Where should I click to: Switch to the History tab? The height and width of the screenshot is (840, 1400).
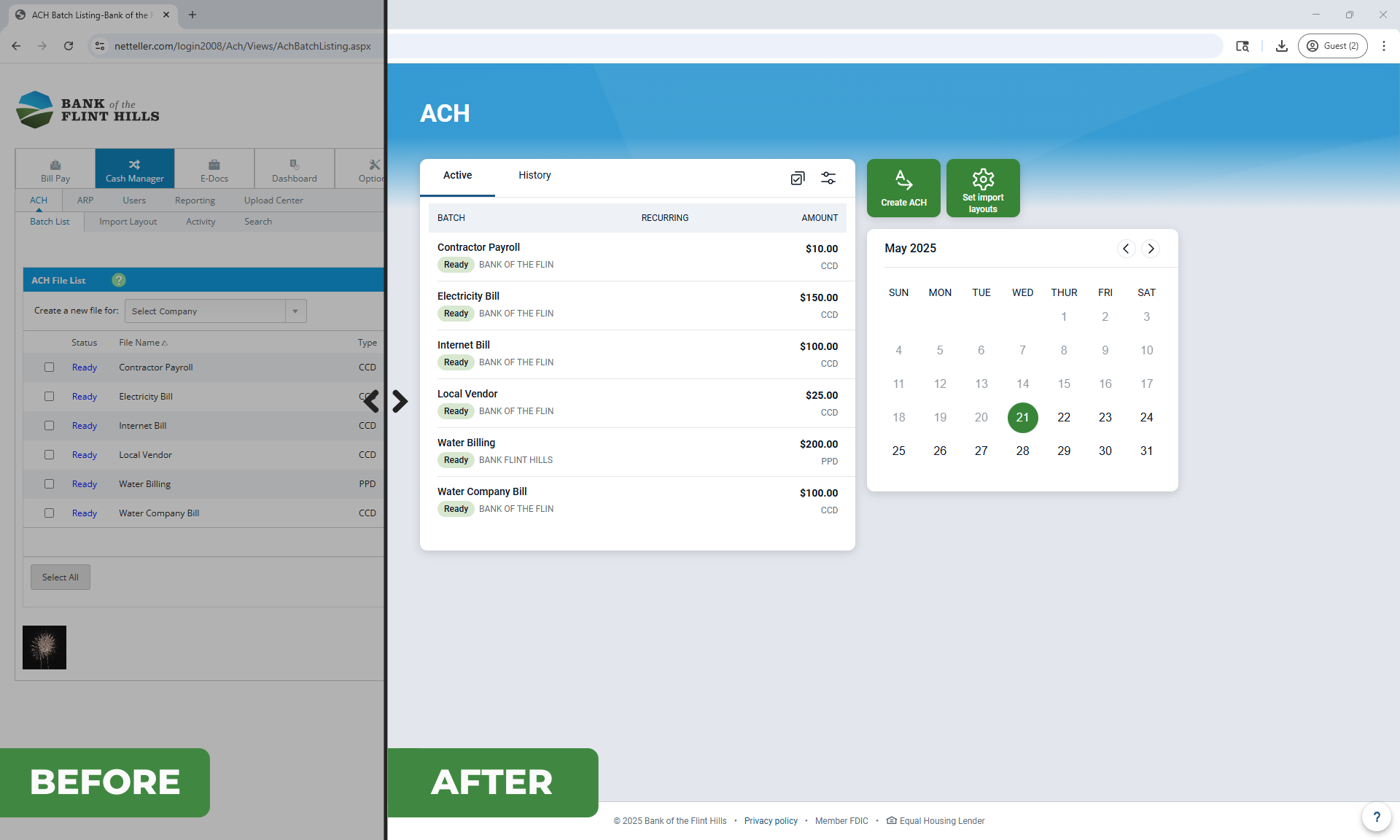[x=534, y=176]
